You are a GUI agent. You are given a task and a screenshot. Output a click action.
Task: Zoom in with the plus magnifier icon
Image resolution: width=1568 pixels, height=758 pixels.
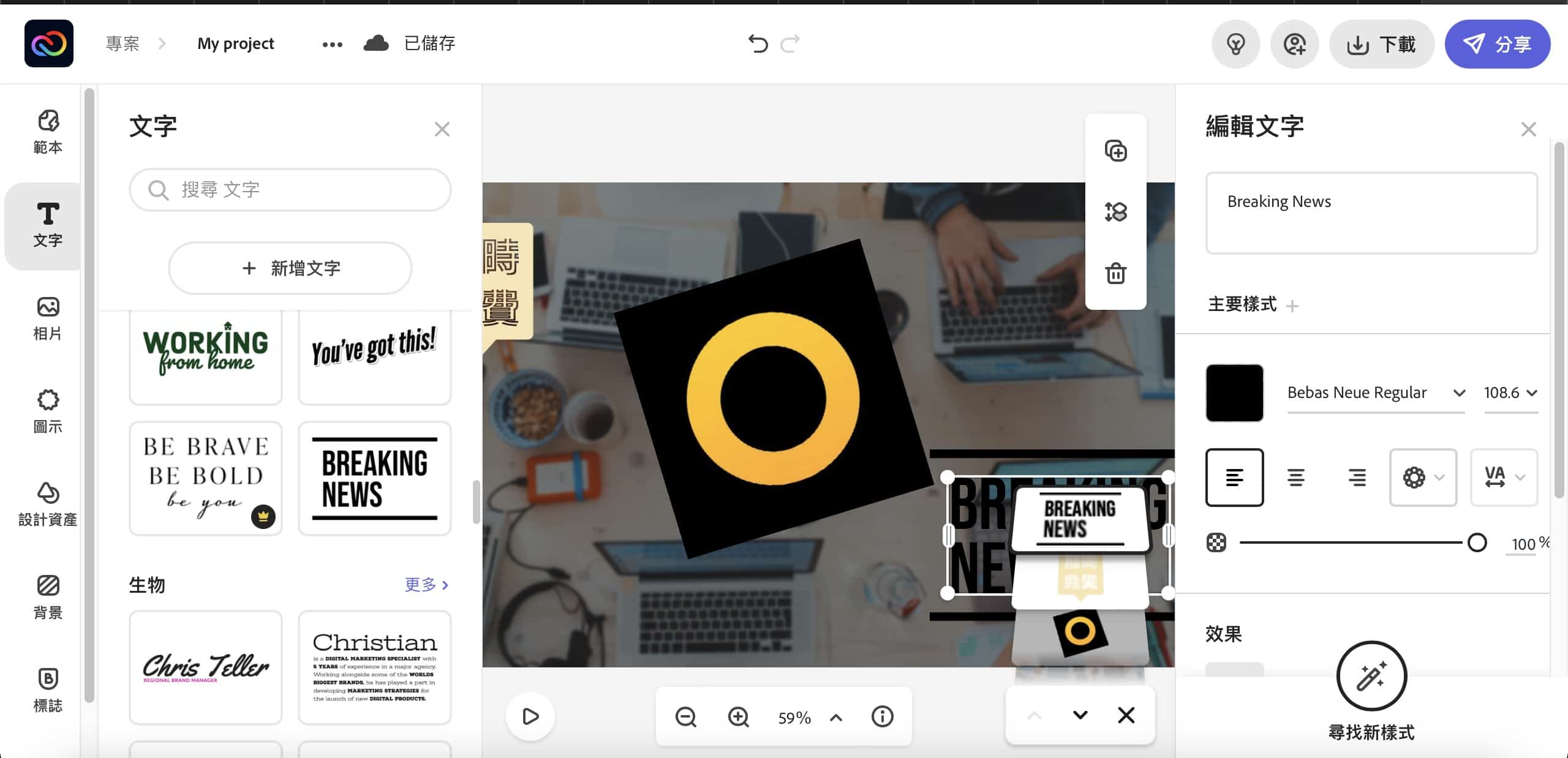[x=738, y=716]
